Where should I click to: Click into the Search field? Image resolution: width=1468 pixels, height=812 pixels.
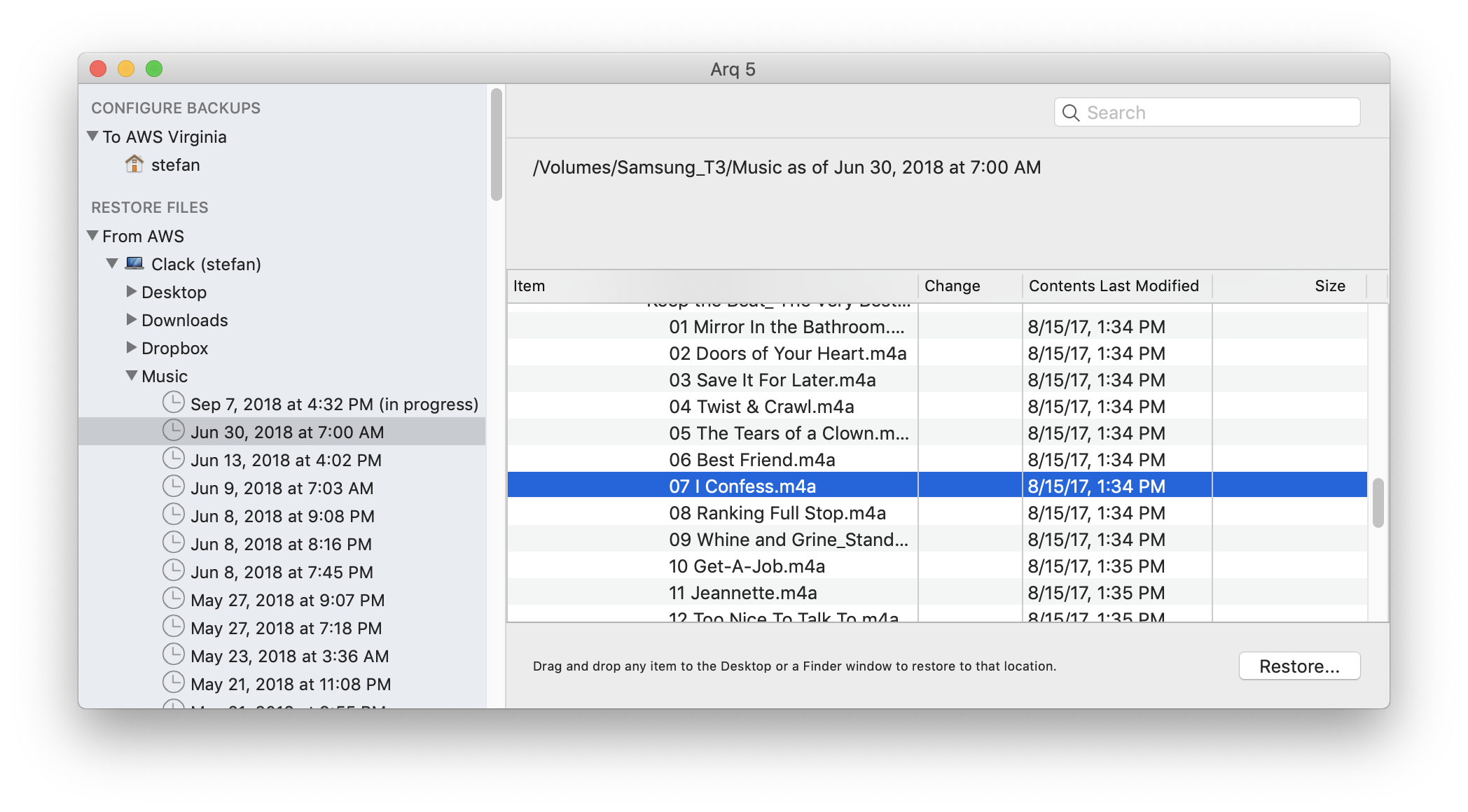click(1207, 113)
